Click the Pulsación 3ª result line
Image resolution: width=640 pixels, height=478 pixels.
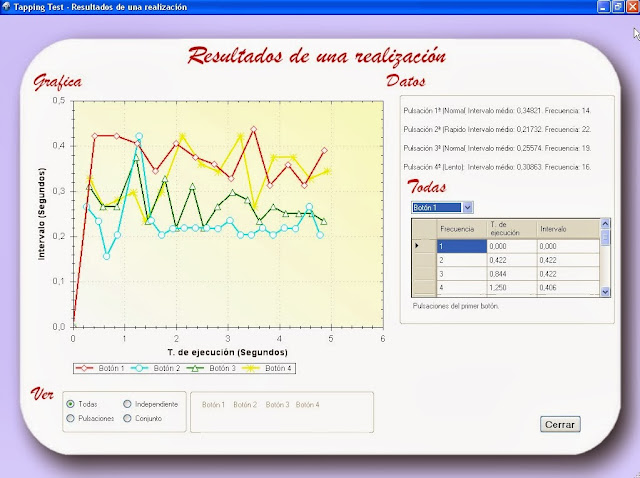(x=497, y=148)
